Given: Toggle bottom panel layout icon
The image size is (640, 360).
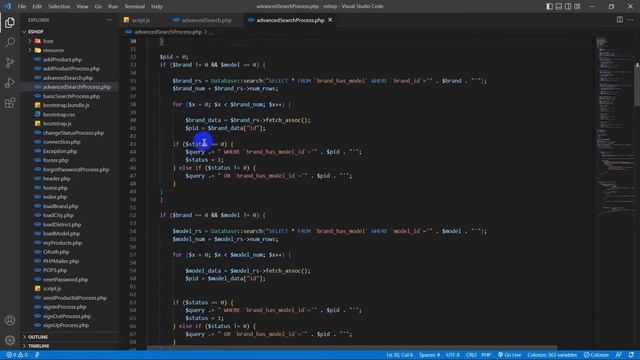Looking at the screenshot, I should coord(559,6).
